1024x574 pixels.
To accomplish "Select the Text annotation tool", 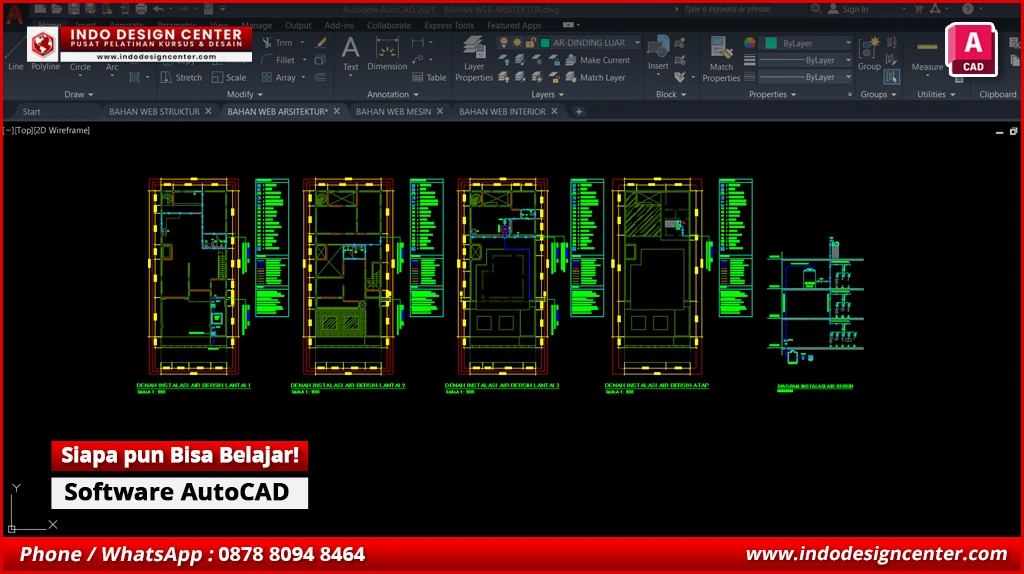I will [x=351, y=54].
